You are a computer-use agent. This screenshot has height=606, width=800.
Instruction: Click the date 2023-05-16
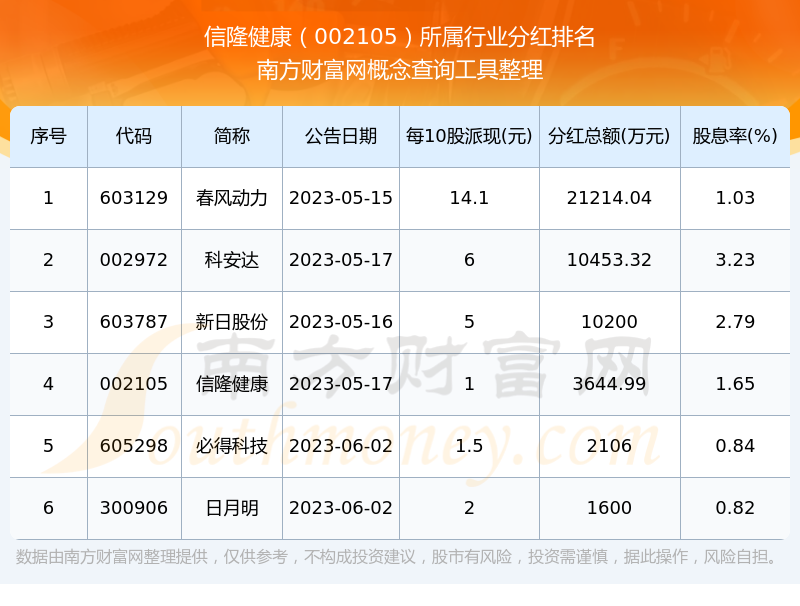coord(341,322)
